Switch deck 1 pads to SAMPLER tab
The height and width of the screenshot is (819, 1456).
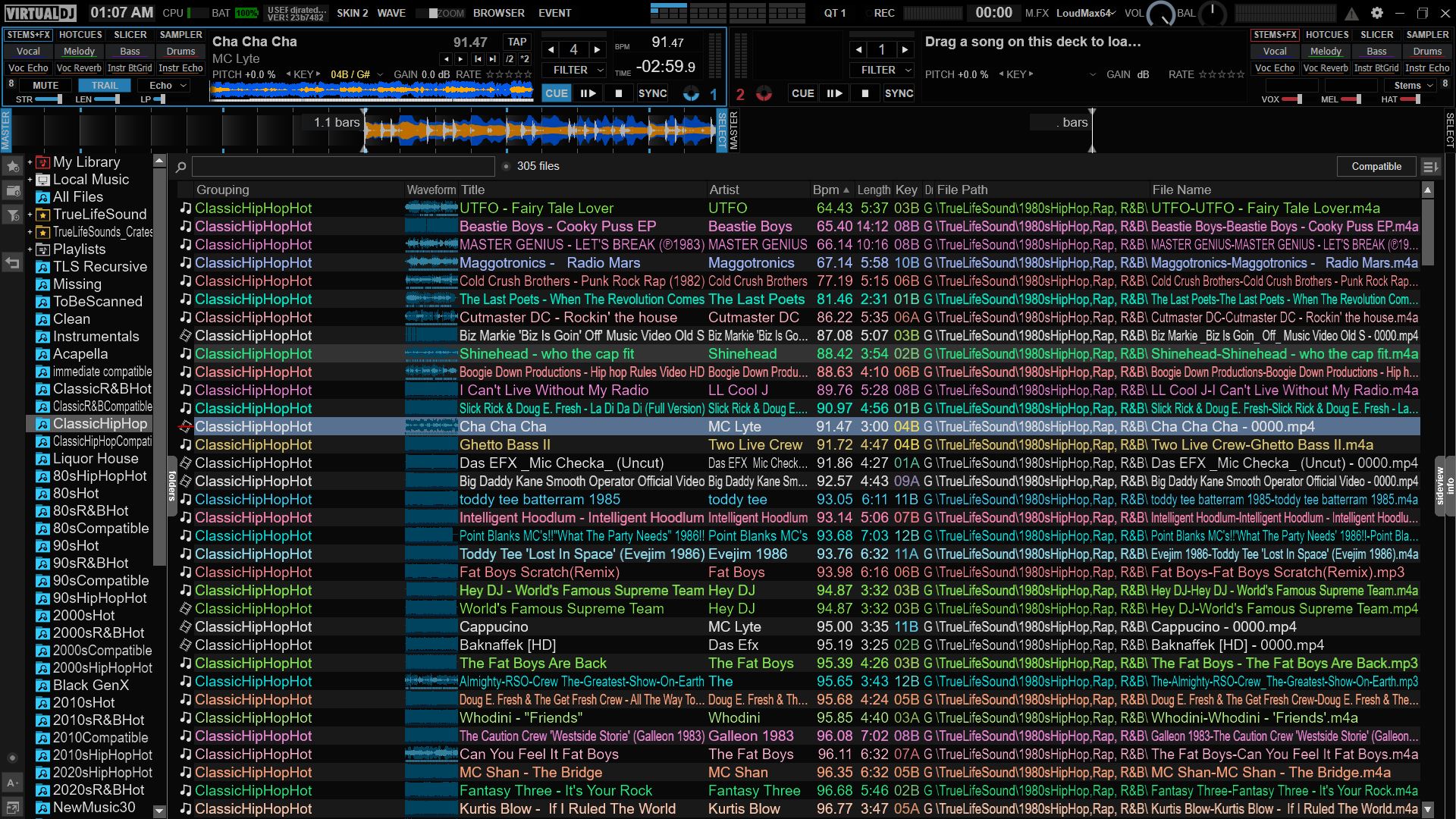[180, 35]
